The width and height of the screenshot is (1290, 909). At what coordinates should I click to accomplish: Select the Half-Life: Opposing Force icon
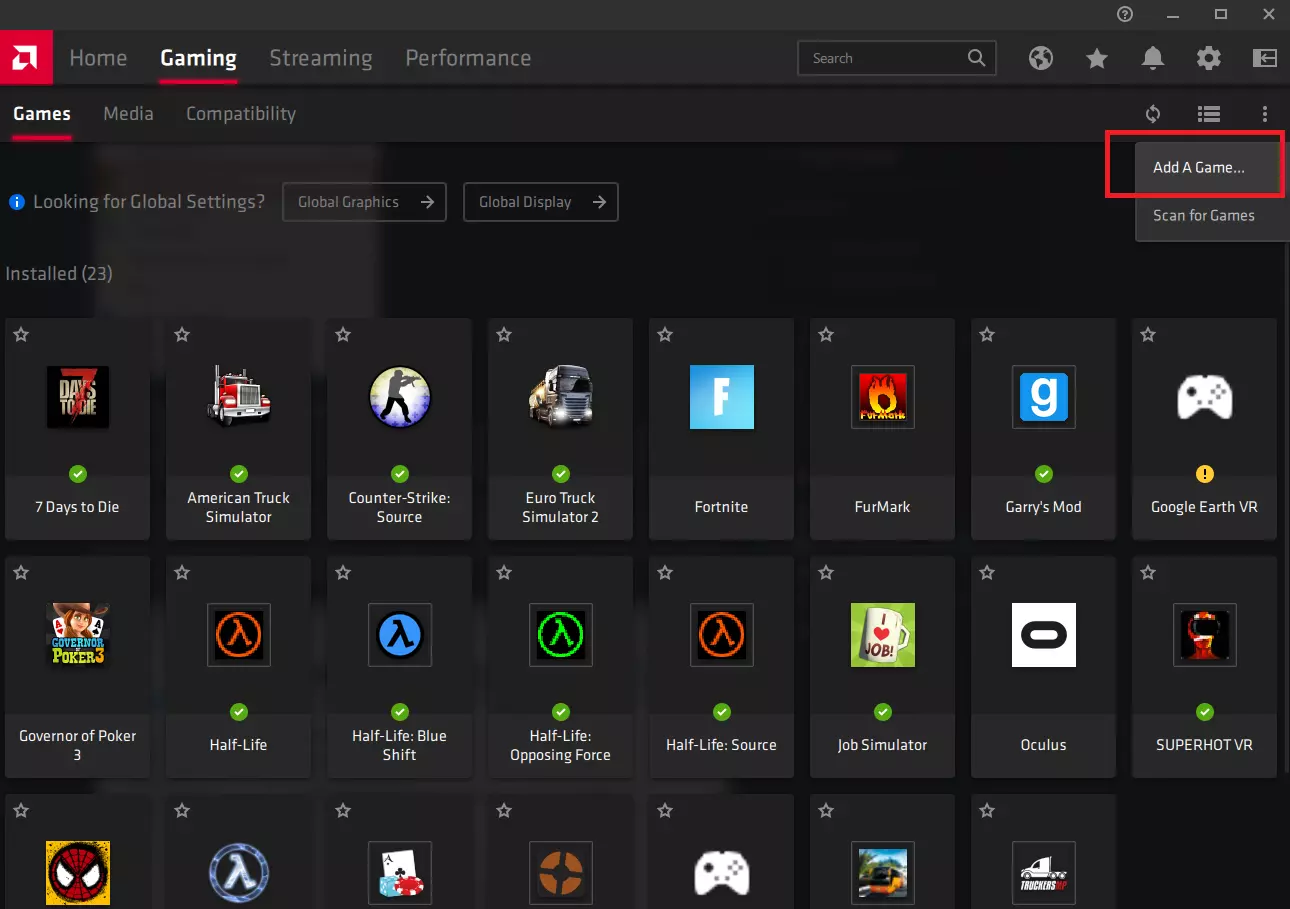pyautogui.click(x=560, y=635)
